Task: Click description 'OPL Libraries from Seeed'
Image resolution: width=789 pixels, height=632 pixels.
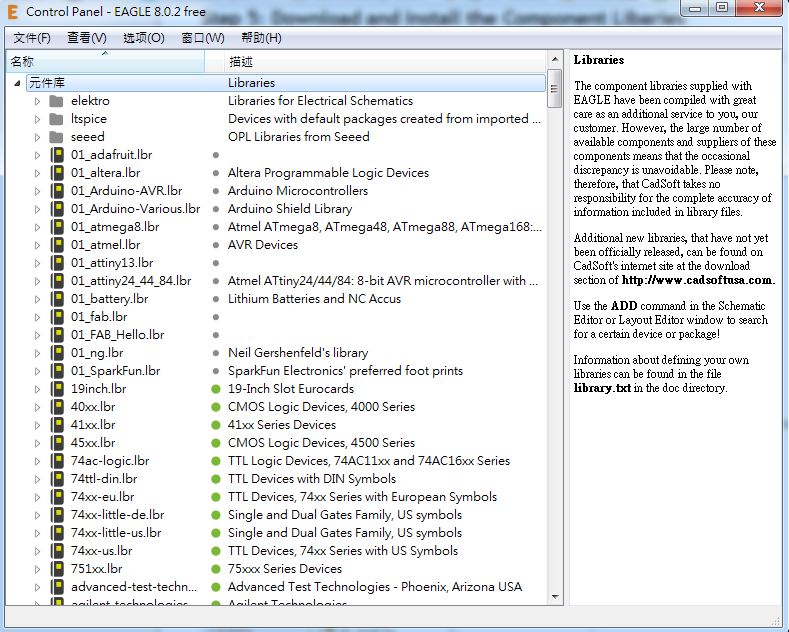Action: (299, 137)
